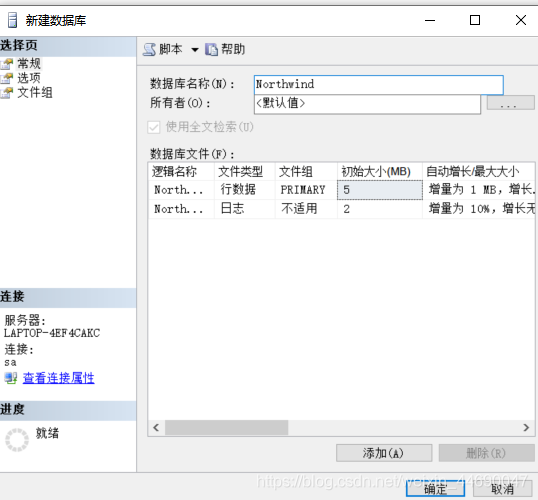Minimize the 新建数据库 window
Screen dimensions: 538x500
point(430,20)
